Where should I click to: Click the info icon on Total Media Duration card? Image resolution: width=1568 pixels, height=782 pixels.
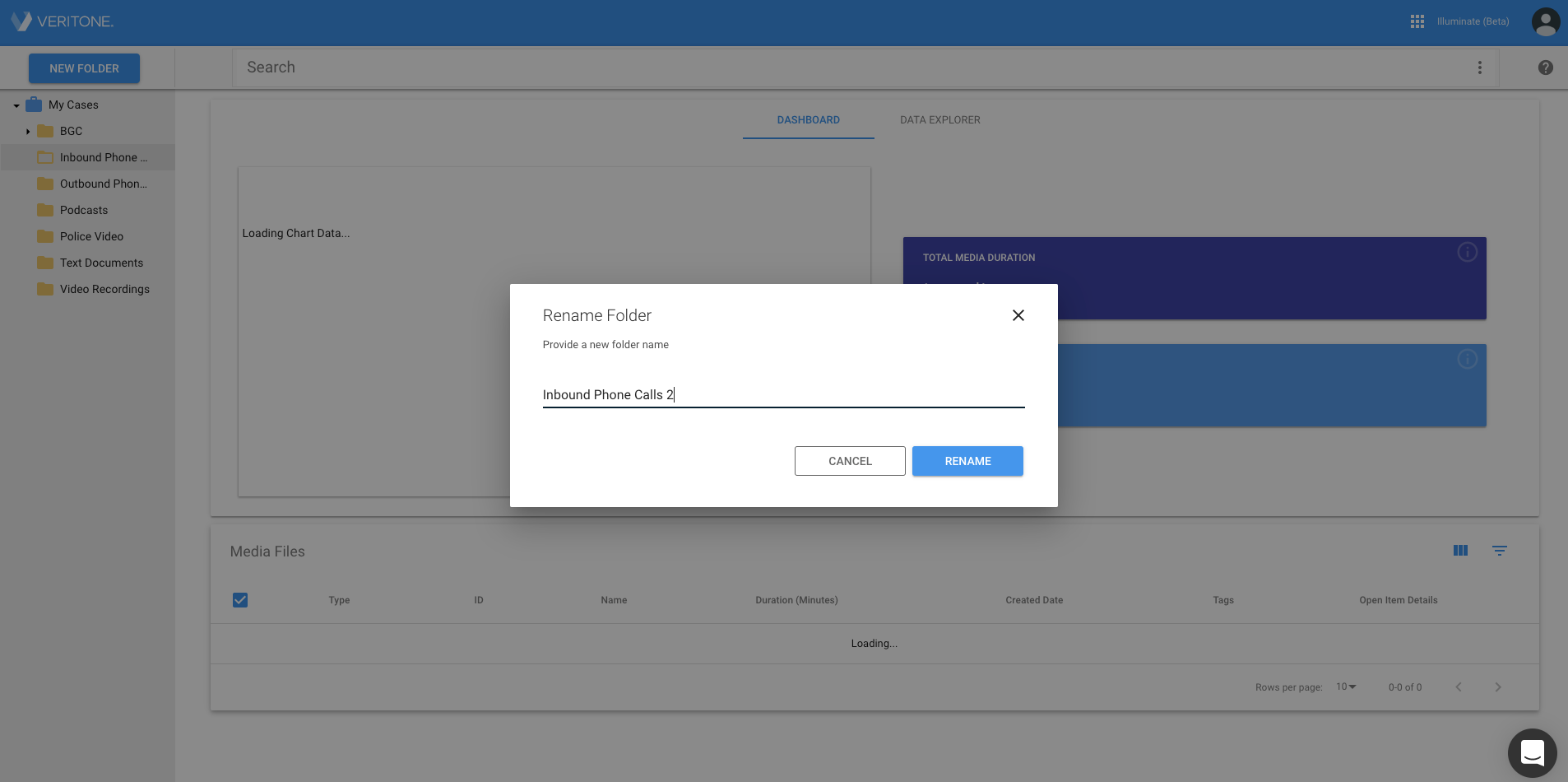pos(1468,253)
